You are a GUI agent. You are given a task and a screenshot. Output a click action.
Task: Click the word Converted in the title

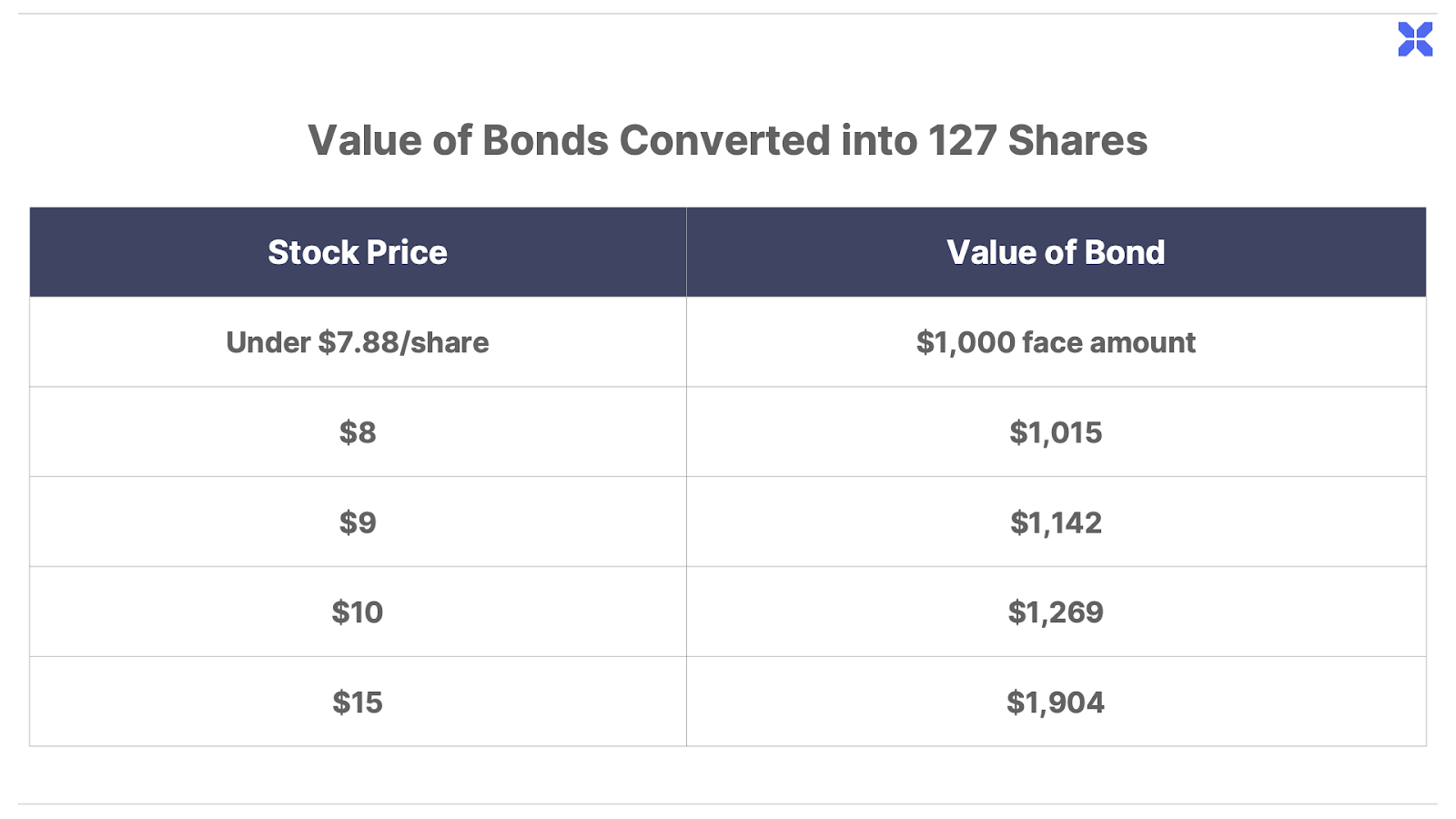pos(724,141)
